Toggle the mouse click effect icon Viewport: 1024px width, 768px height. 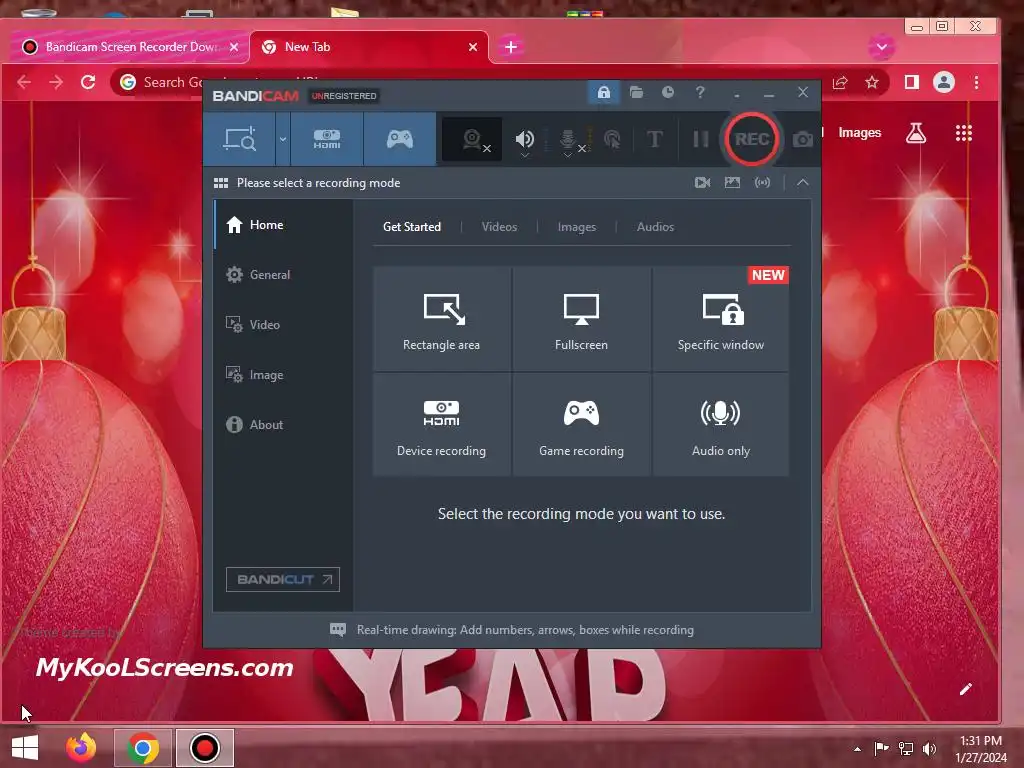(612, 139)
